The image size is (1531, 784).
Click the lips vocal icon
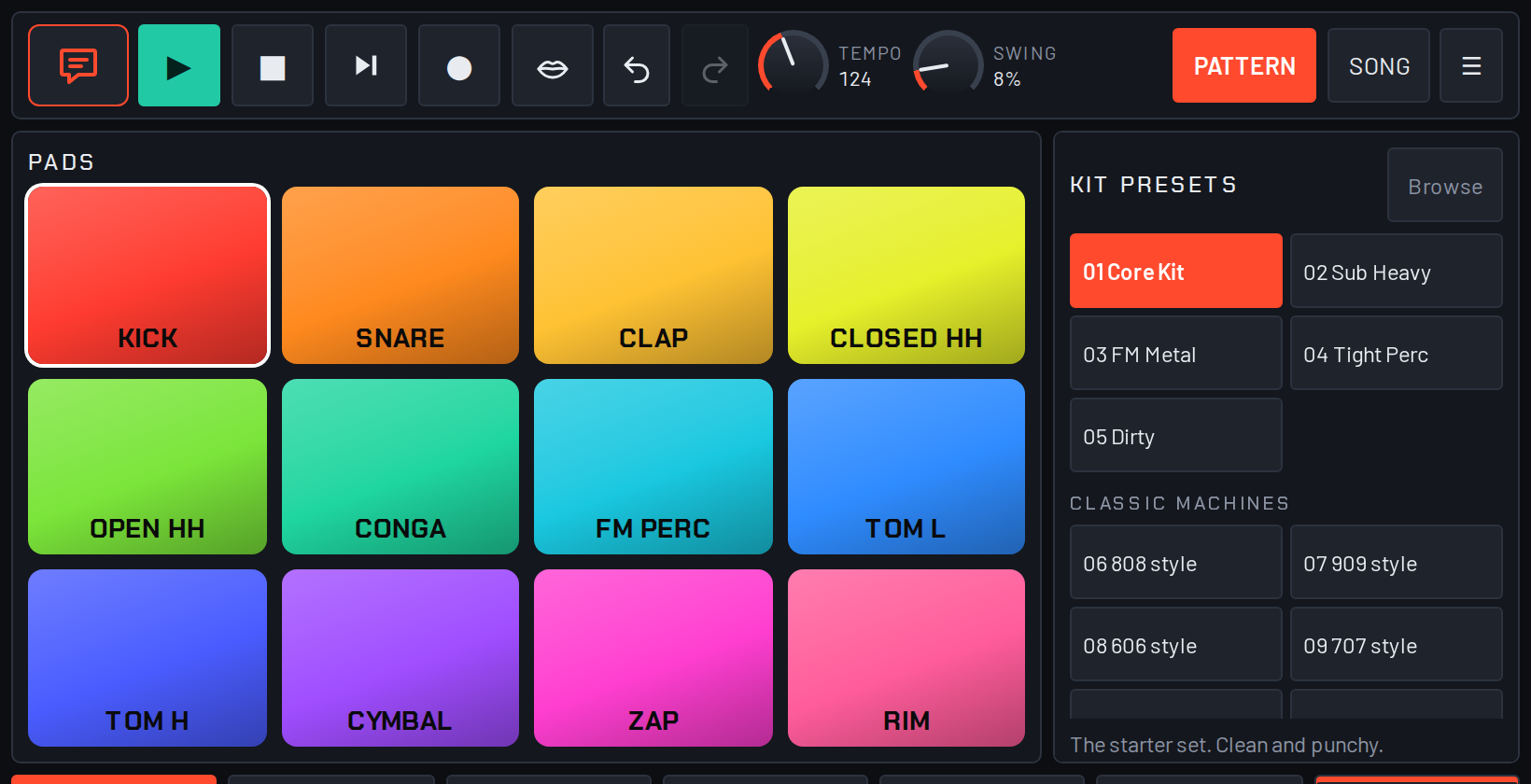pyautogui.click(x=553, y=65)
